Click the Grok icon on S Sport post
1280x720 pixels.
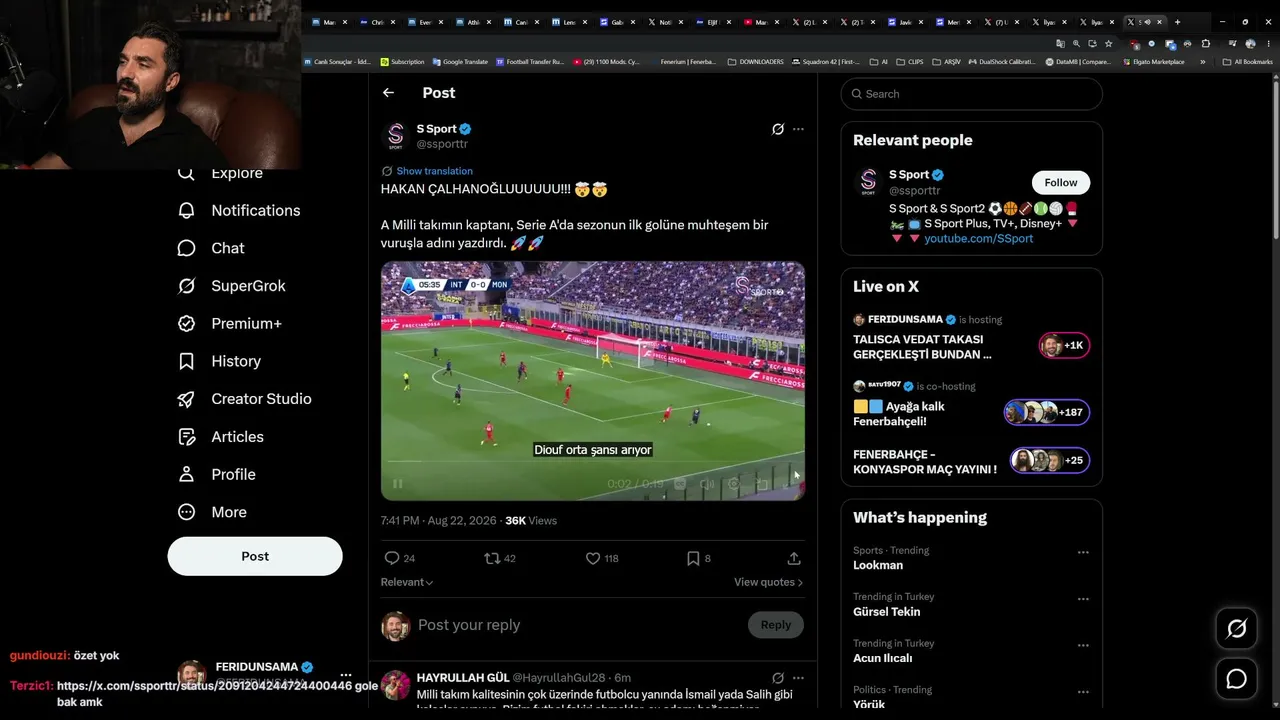pyautogui.click(x=778, y=129)
